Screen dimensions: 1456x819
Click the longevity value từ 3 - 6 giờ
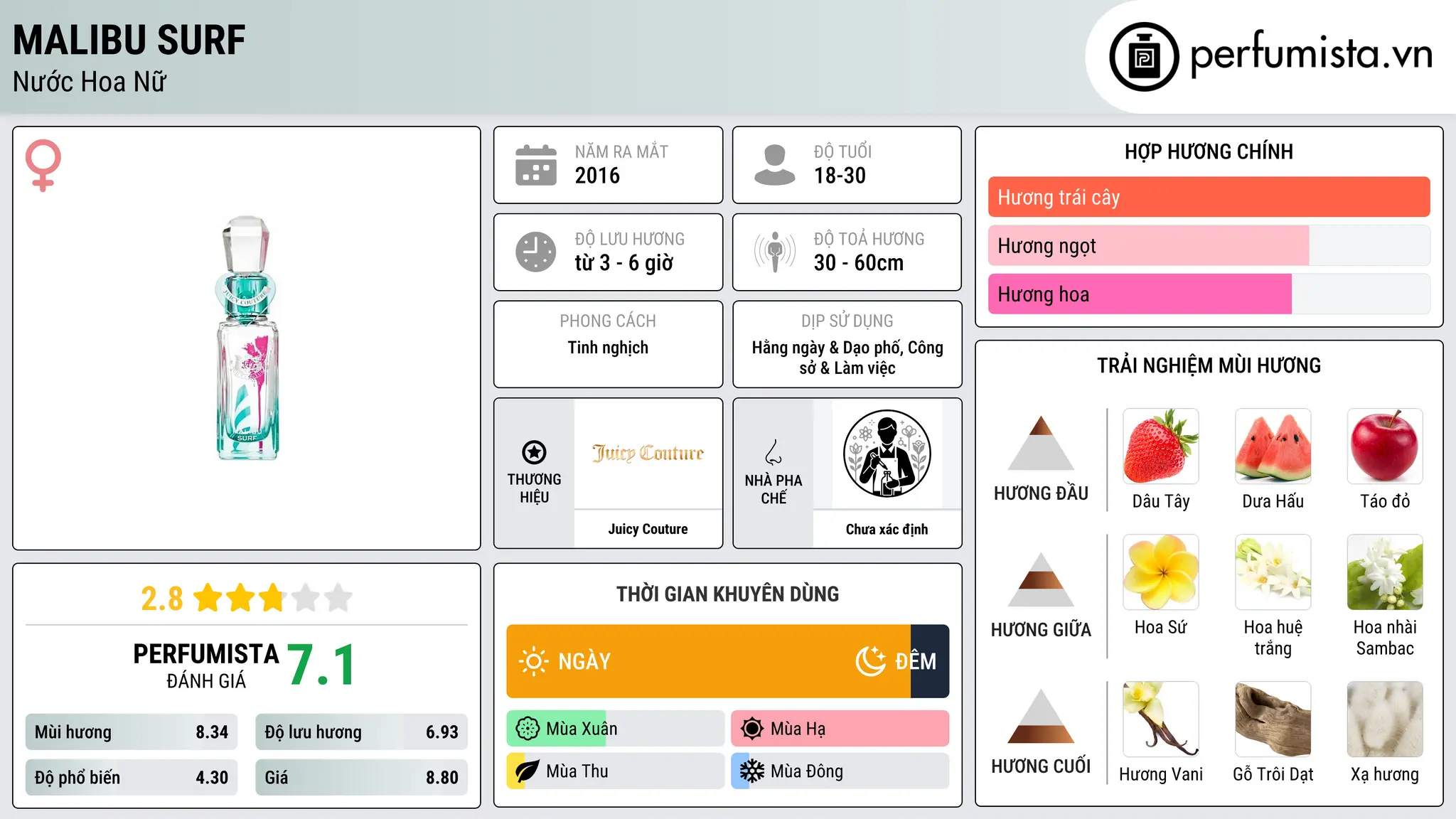point(624,263)
